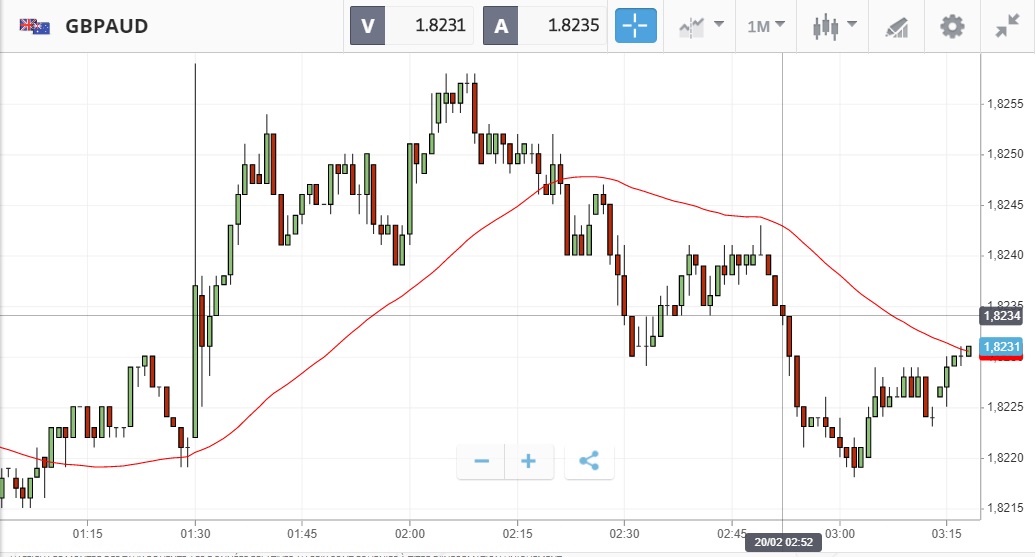Click the 02:00 time axis label

[x=410, y=523]
